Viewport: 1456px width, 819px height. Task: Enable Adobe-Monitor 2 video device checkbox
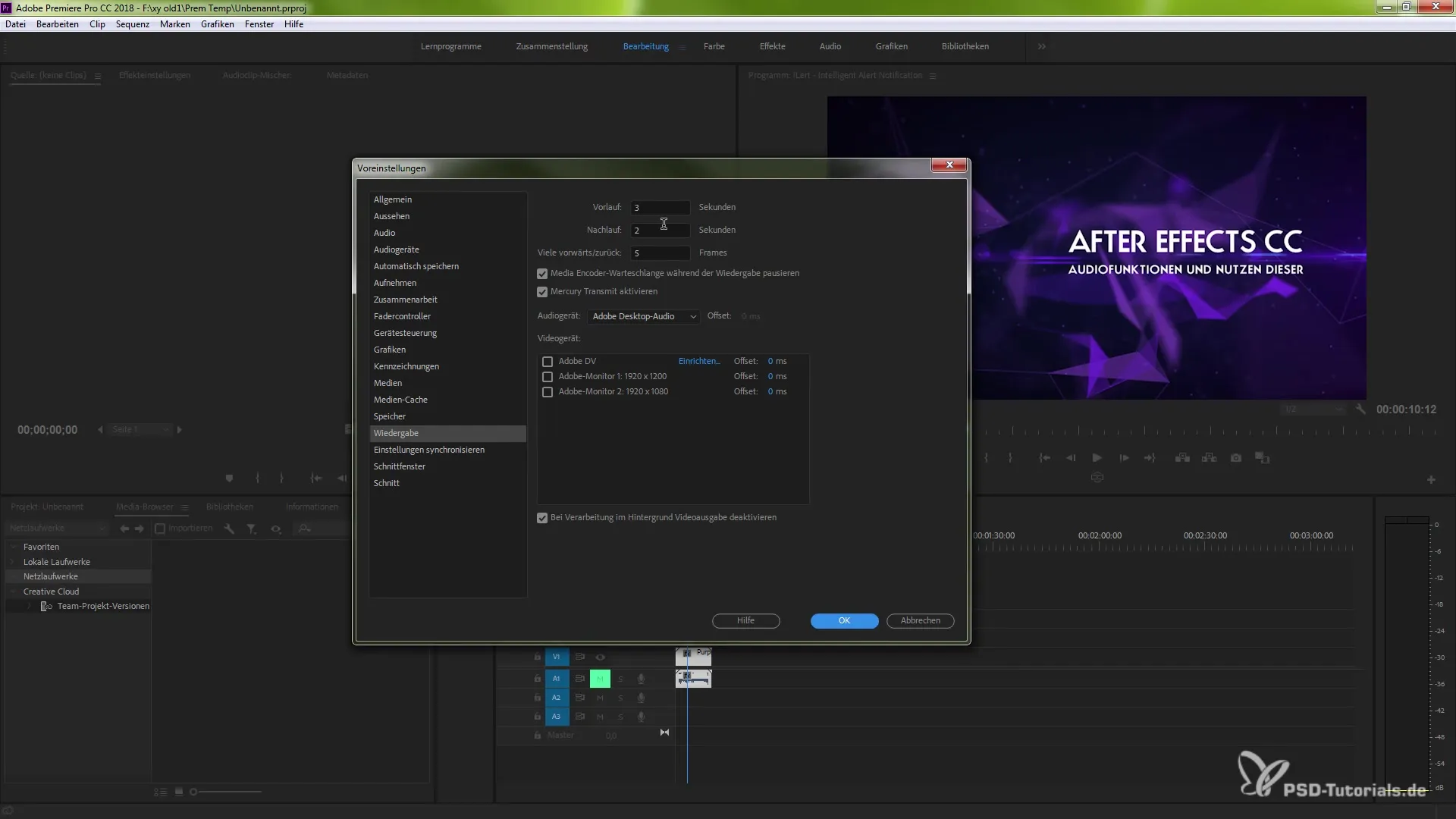tap(548, 392)
